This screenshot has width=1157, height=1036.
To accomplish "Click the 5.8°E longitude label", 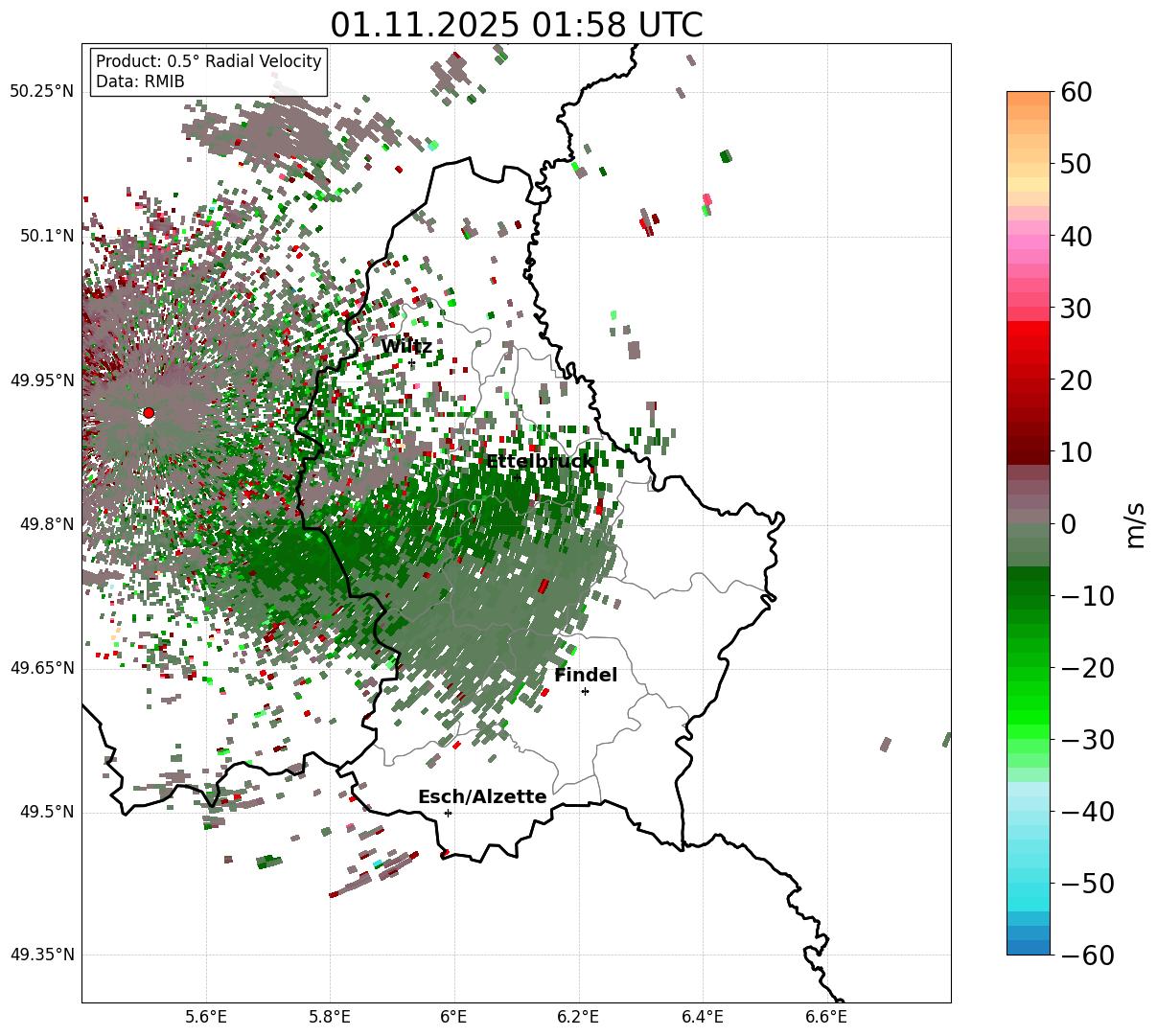I will click(331, 1017).
